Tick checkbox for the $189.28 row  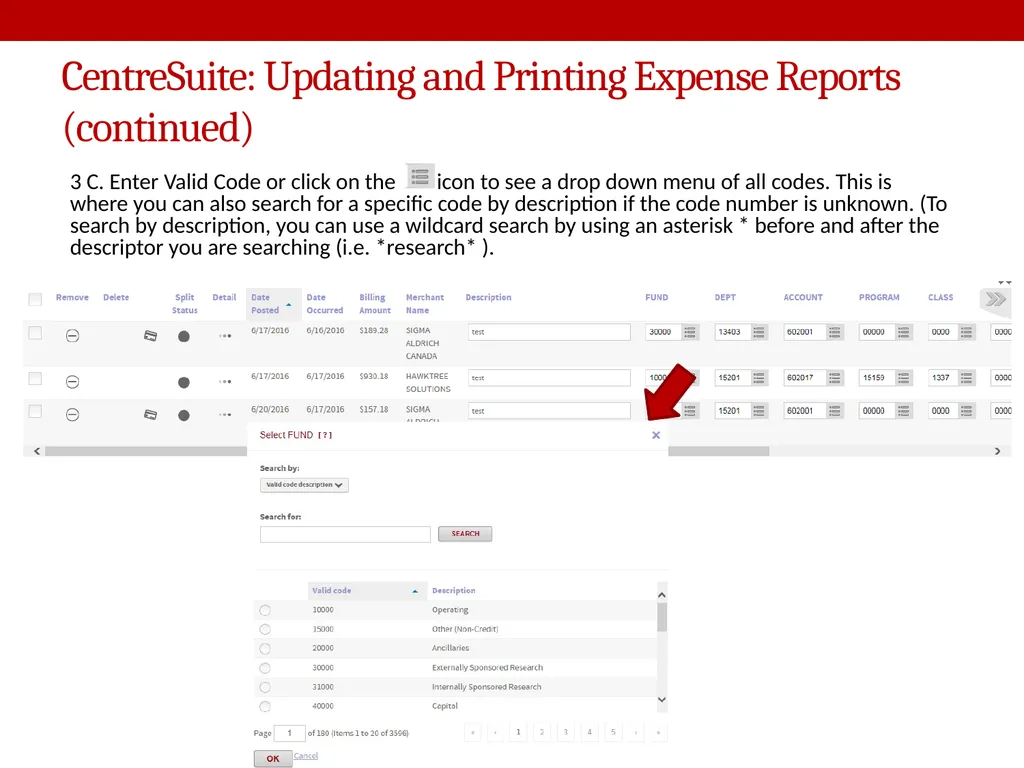[x=35, y=333]
